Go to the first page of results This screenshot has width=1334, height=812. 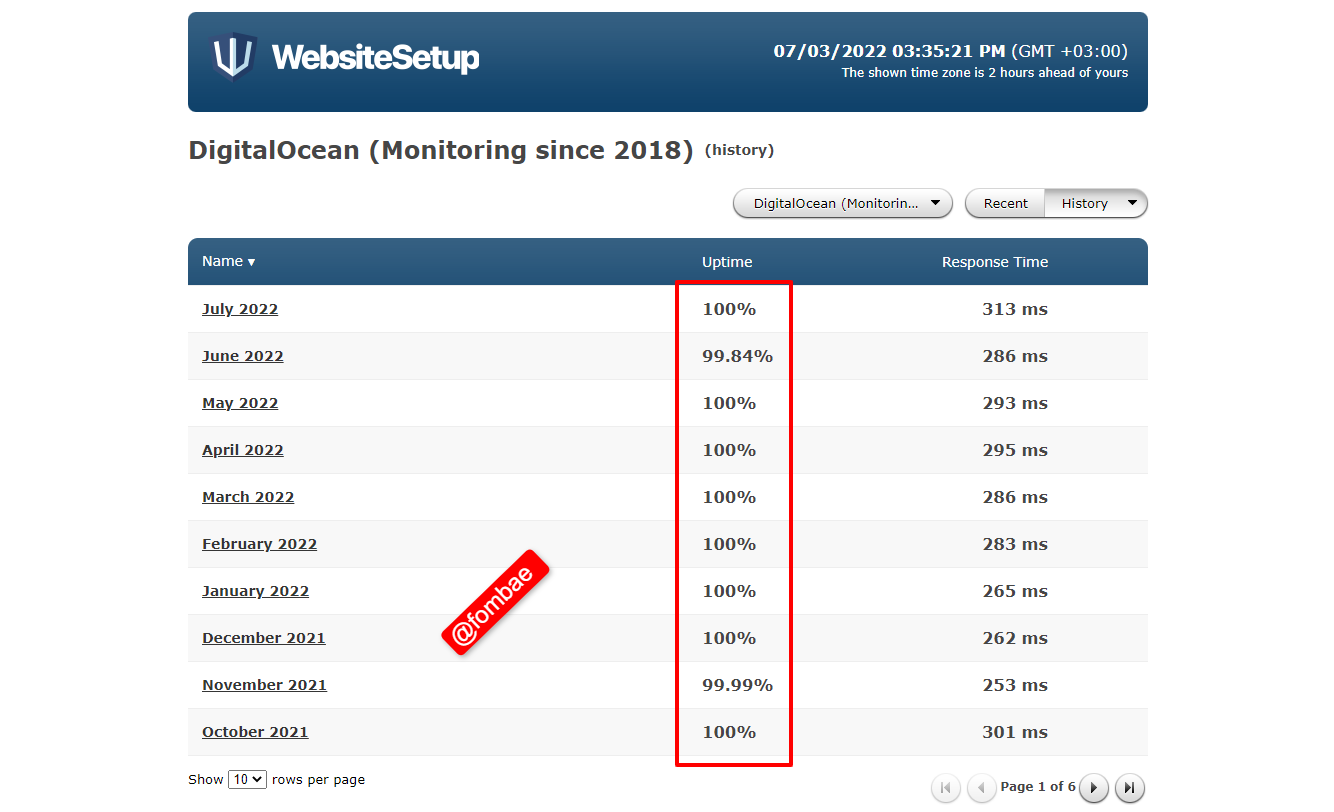click(946, 788)
